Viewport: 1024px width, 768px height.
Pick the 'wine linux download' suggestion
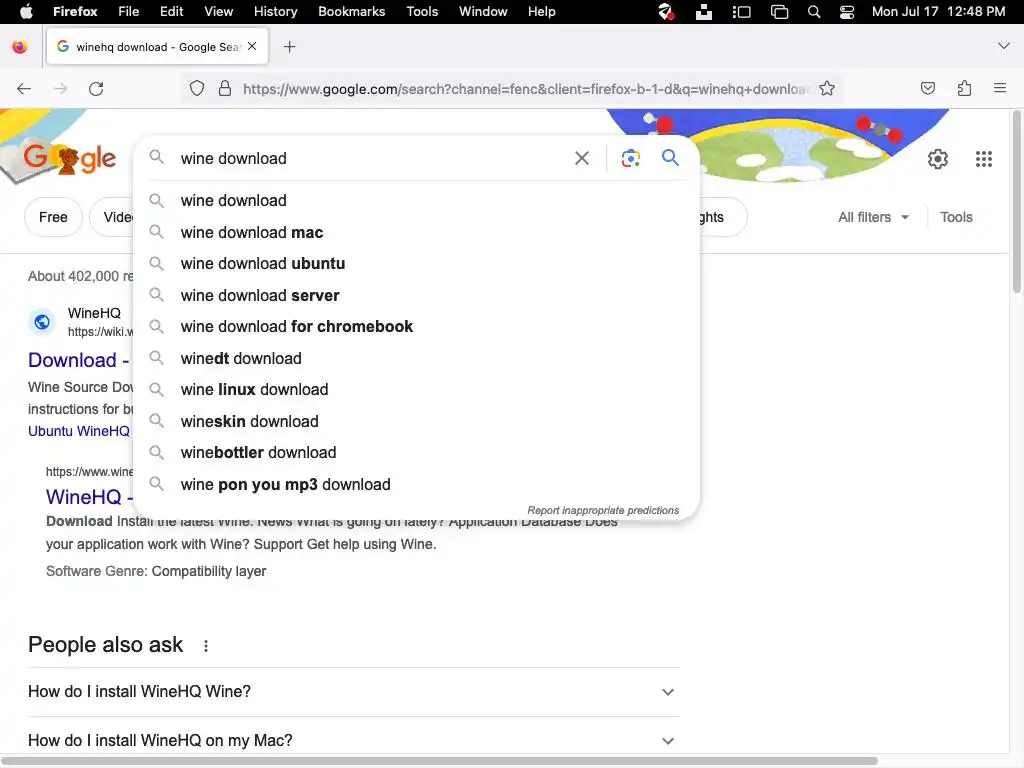pos(416,390)
